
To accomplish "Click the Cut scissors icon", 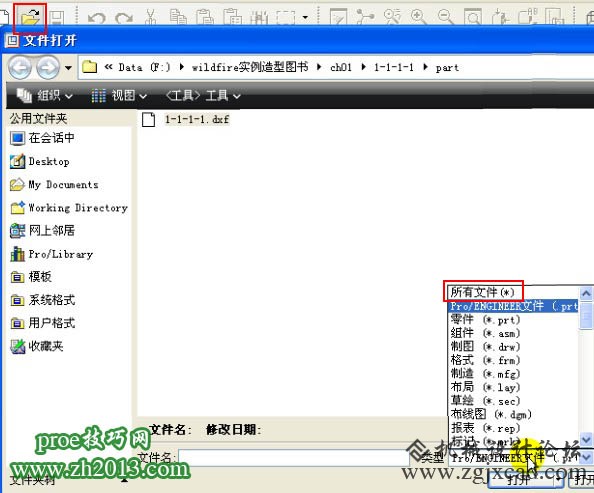I will coord(151,17).
